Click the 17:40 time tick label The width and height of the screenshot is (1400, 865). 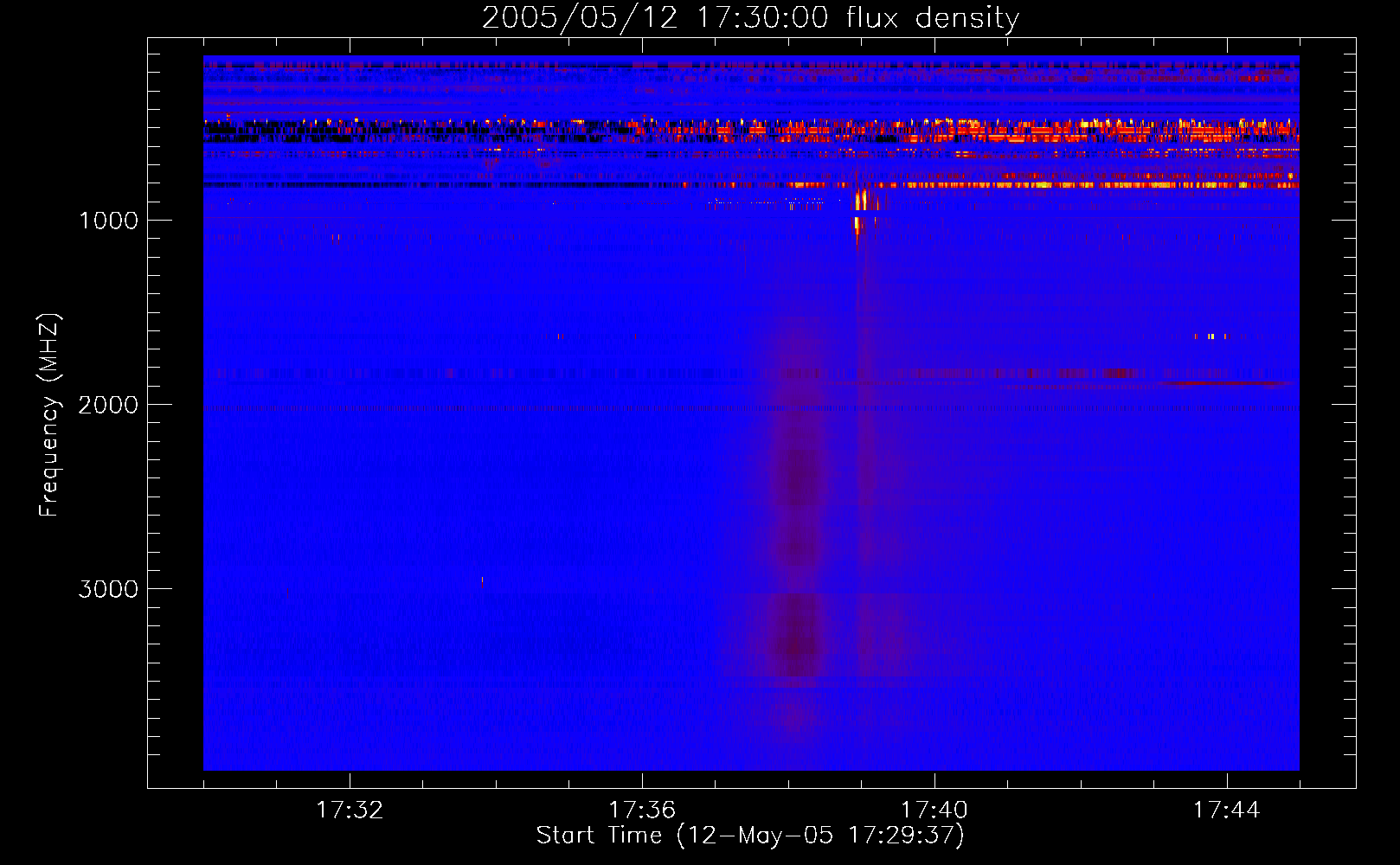934,811
